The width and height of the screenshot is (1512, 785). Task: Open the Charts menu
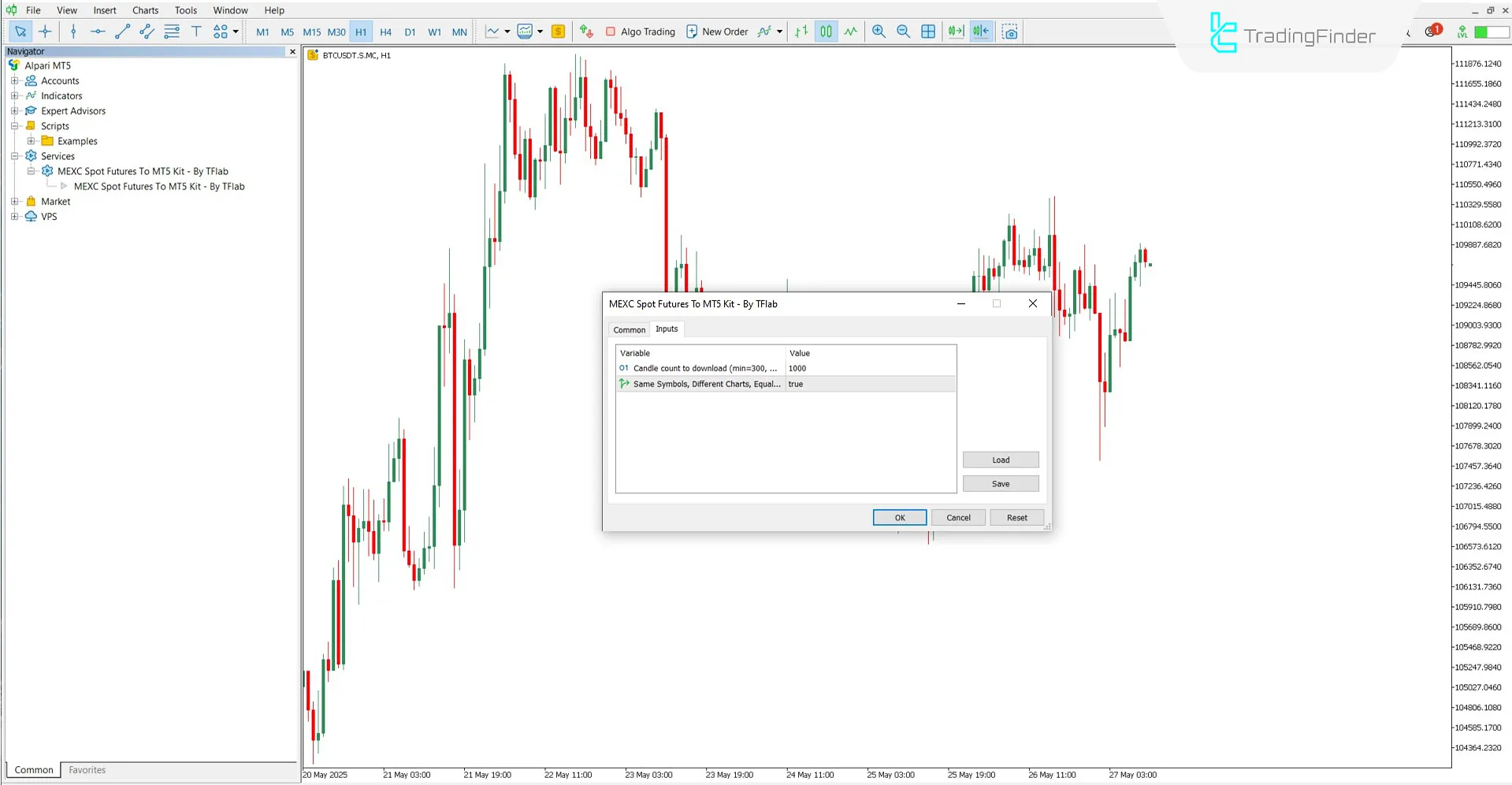tap(145, 10)
